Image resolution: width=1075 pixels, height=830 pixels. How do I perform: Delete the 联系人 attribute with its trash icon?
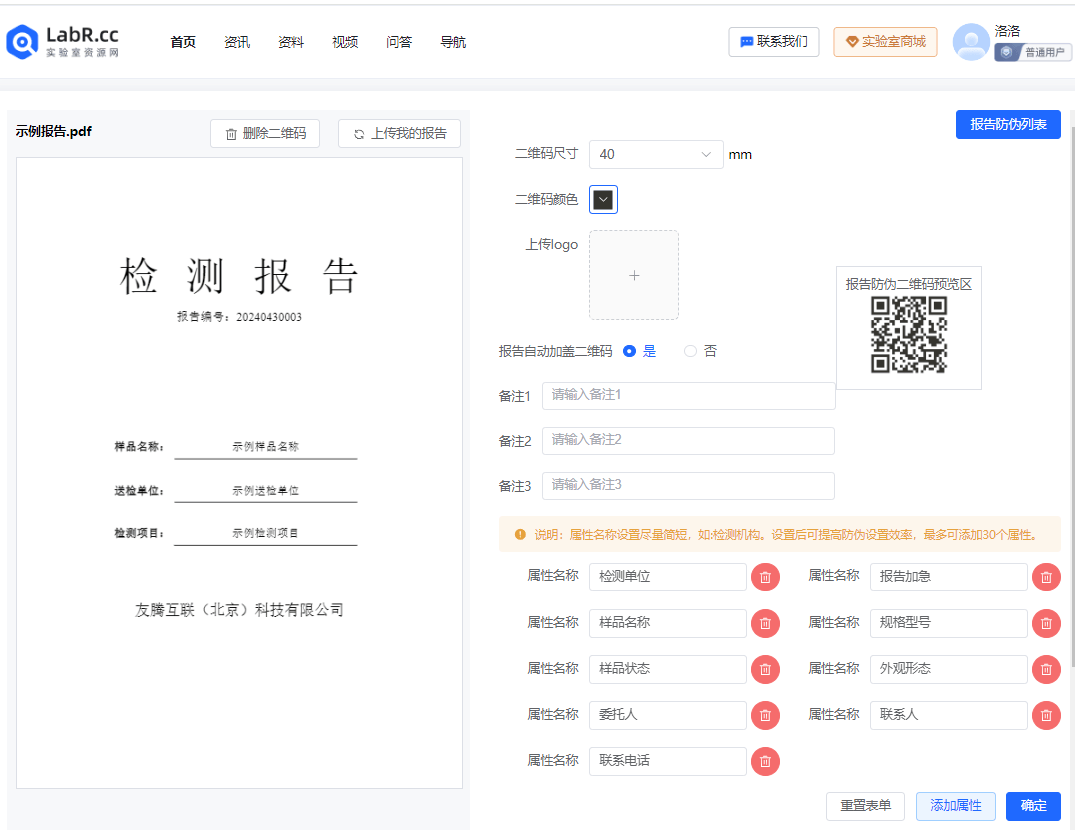[x=1046, y=715]
